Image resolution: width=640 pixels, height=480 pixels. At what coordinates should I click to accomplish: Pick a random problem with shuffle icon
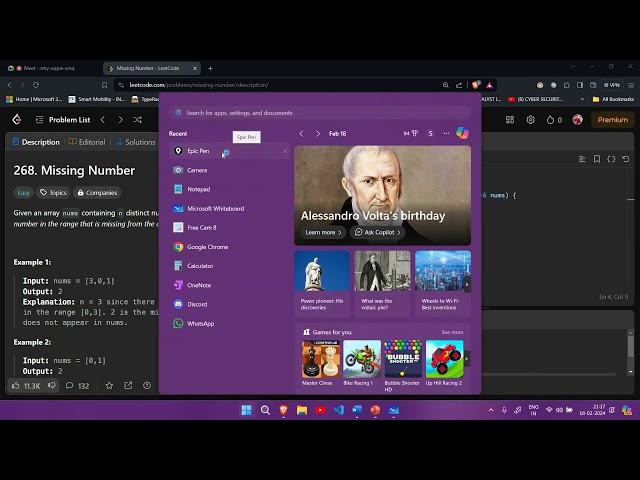[x=138, y=120]
